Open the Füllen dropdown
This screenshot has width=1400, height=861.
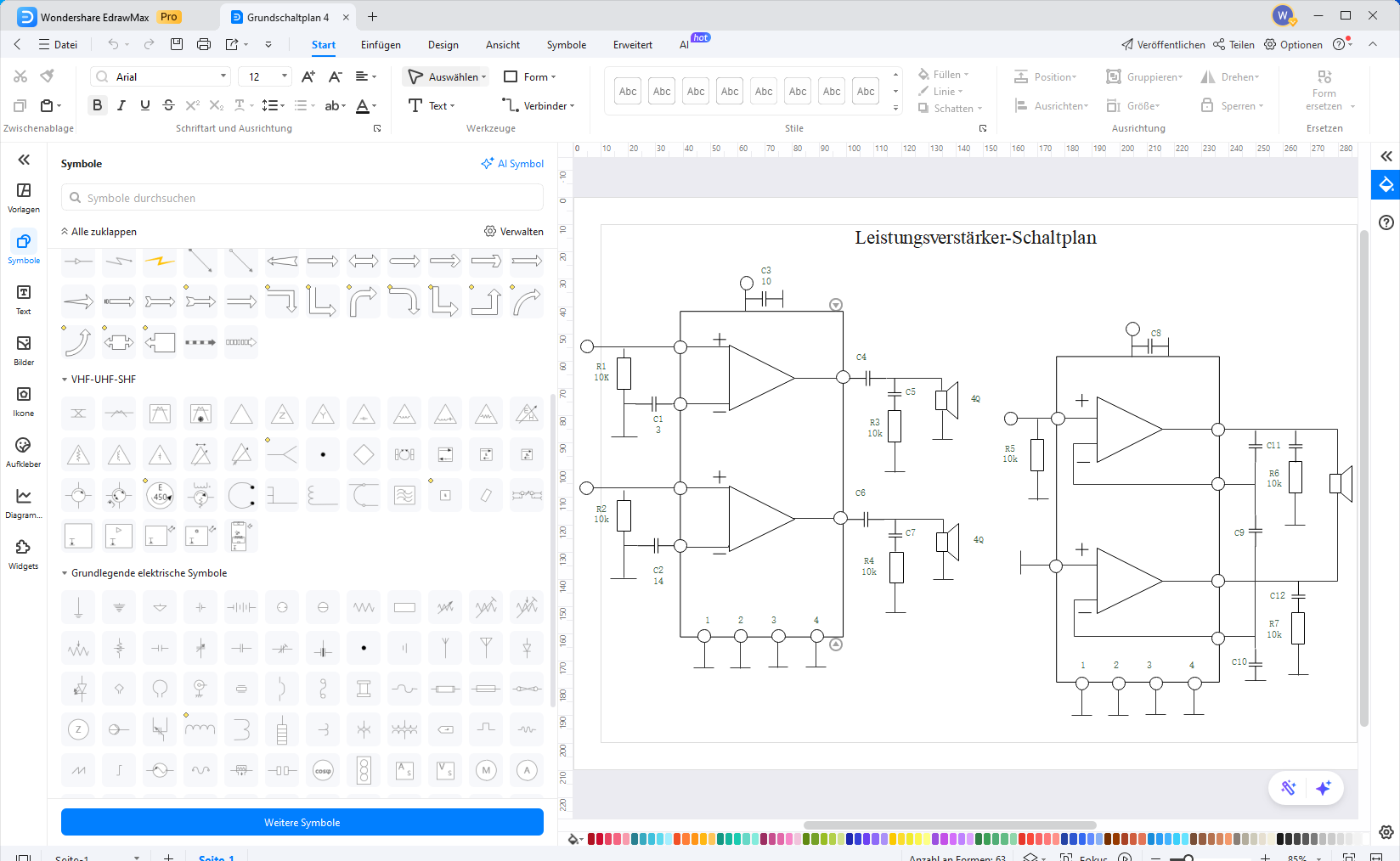944,75
